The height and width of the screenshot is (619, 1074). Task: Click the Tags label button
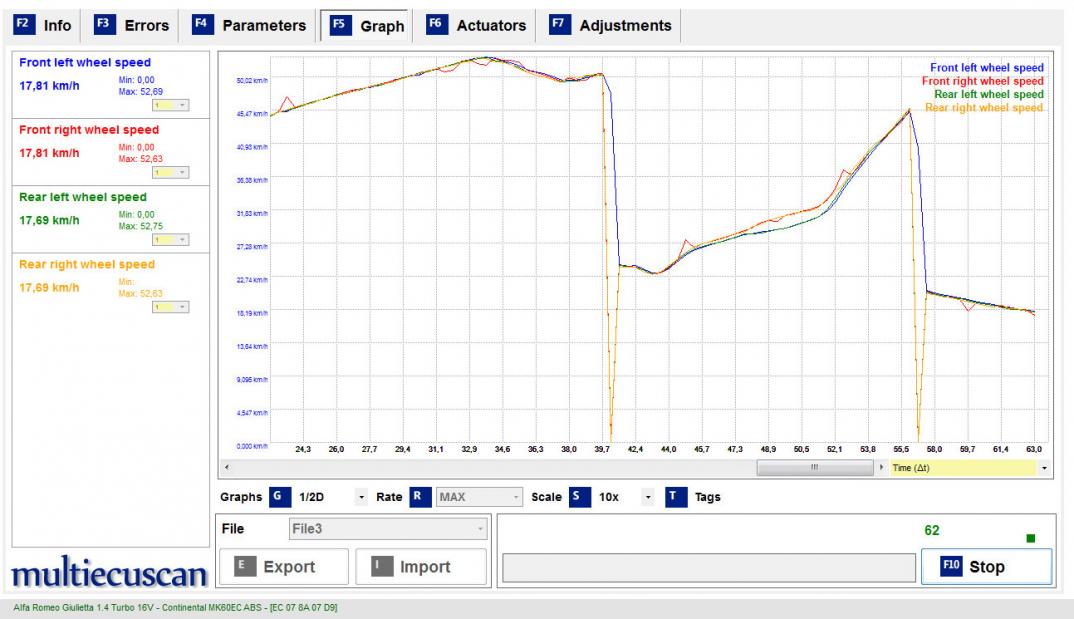708,497
